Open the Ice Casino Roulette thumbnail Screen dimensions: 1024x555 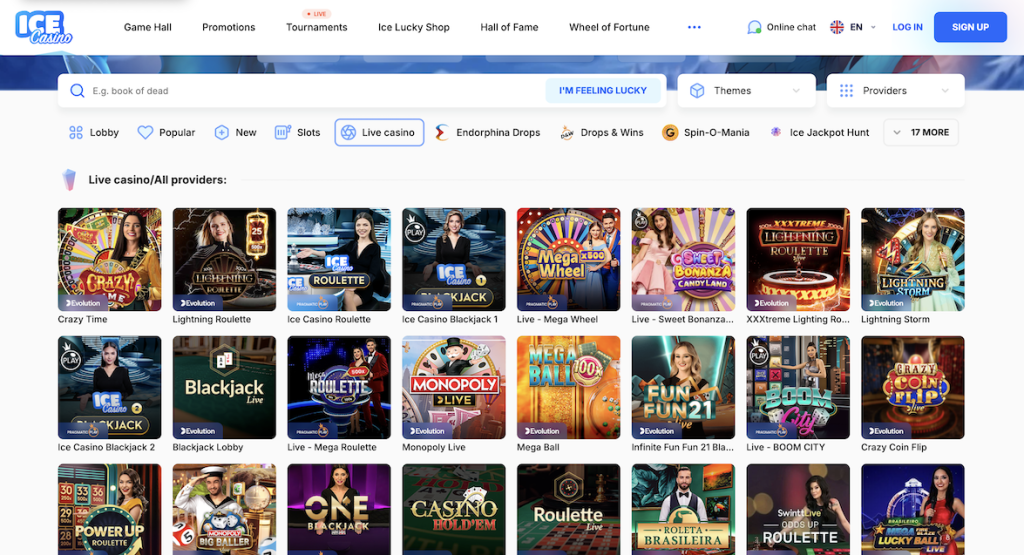(x=339, y=259)
